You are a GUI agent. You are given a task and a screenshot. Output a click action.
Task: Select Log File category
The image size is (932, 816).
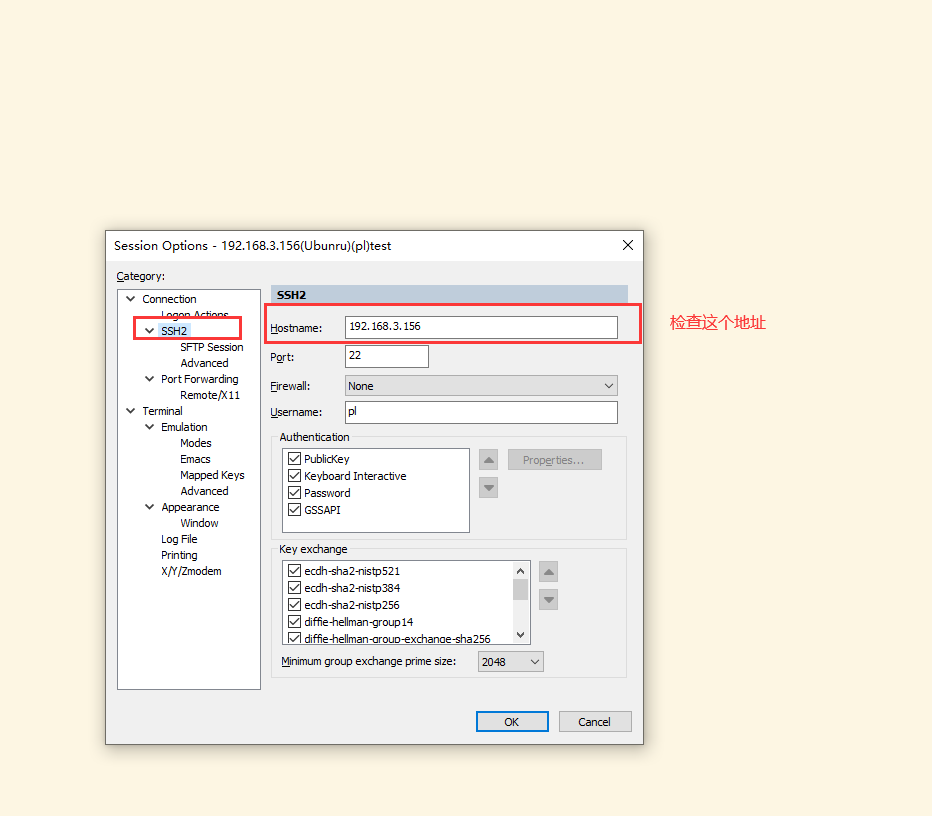[x=179, y=539]
